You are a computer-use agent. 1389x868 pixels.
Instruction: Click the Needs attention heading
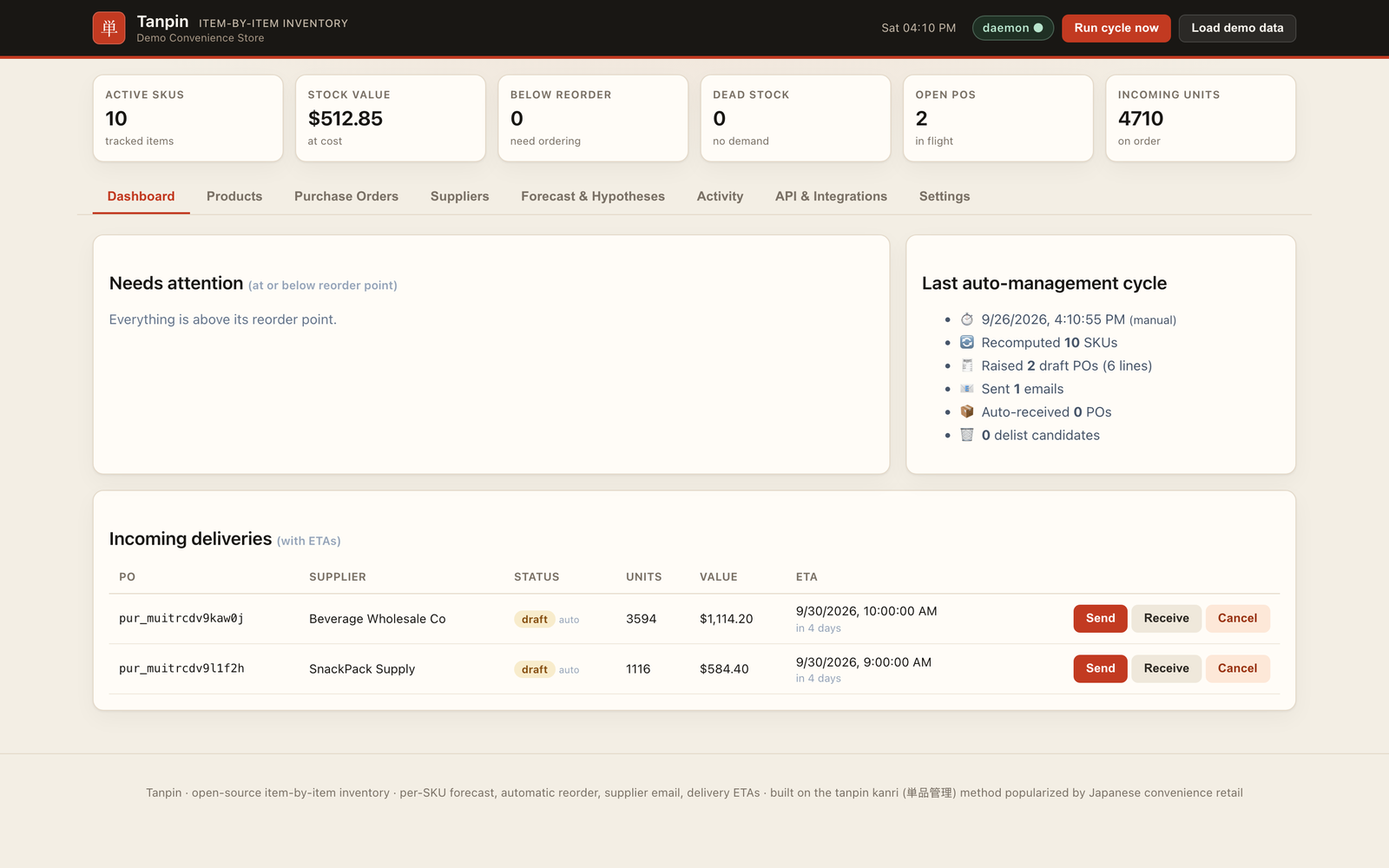click(x=176, y=283)
